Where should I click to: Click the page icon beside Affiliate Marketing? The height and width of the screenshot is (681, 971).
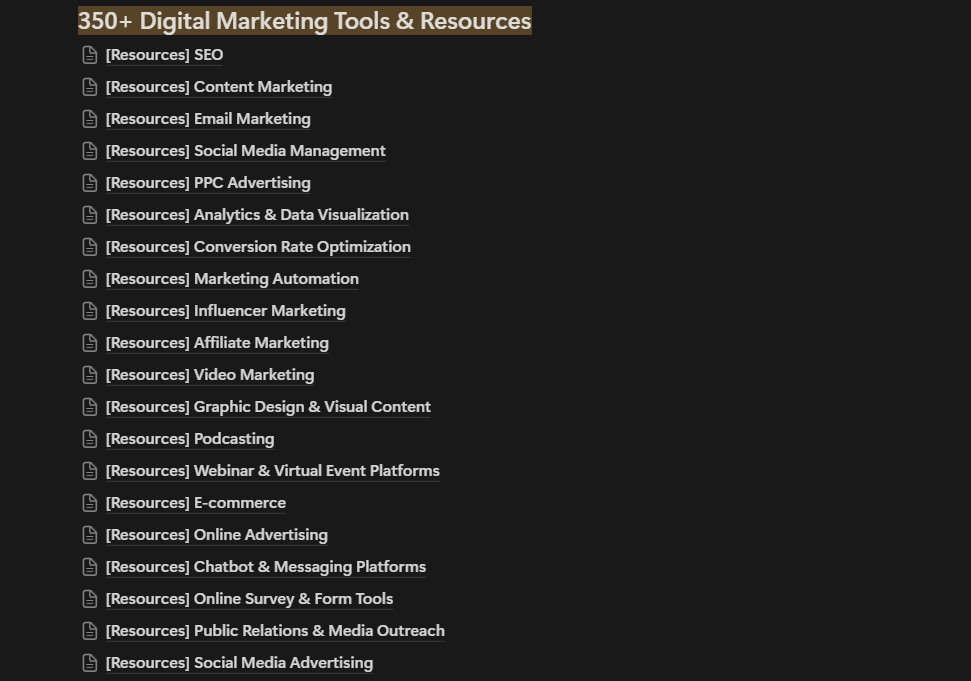coord(90,343)
